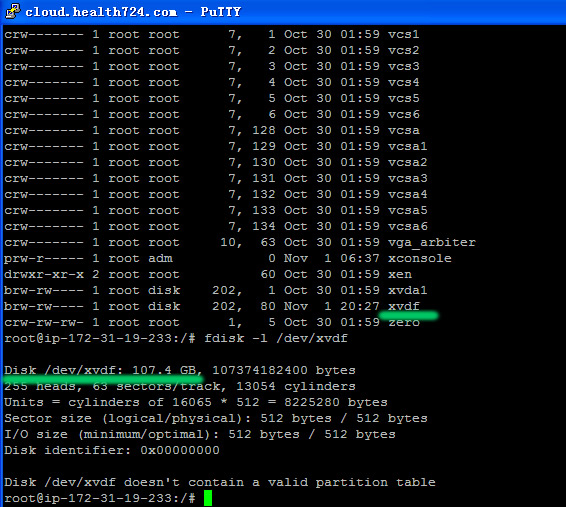Image resolution: width=566 pixels, height=507 pixels.
Task: Click the xvda1 device entry
Action: tap(408, 290)
